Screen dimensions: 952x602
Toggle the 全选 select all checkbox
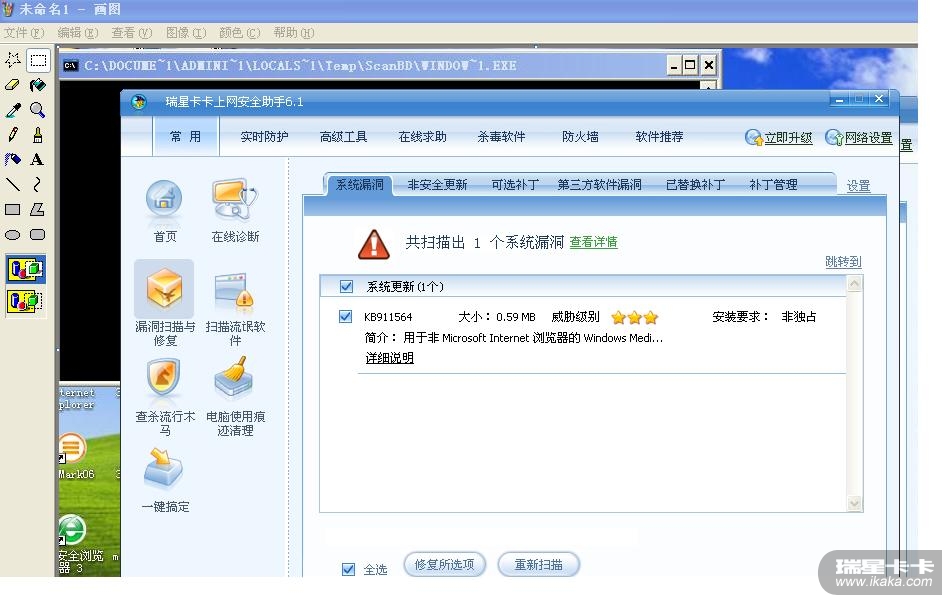[x=348, y=569]
